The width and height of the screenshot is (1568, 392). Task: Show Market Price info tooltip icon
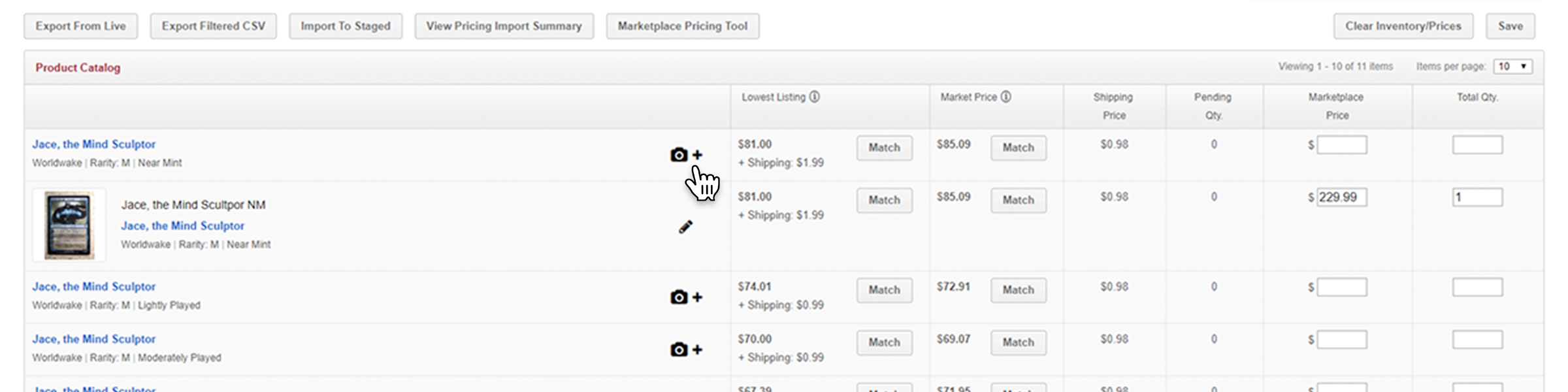(1006, 97)
